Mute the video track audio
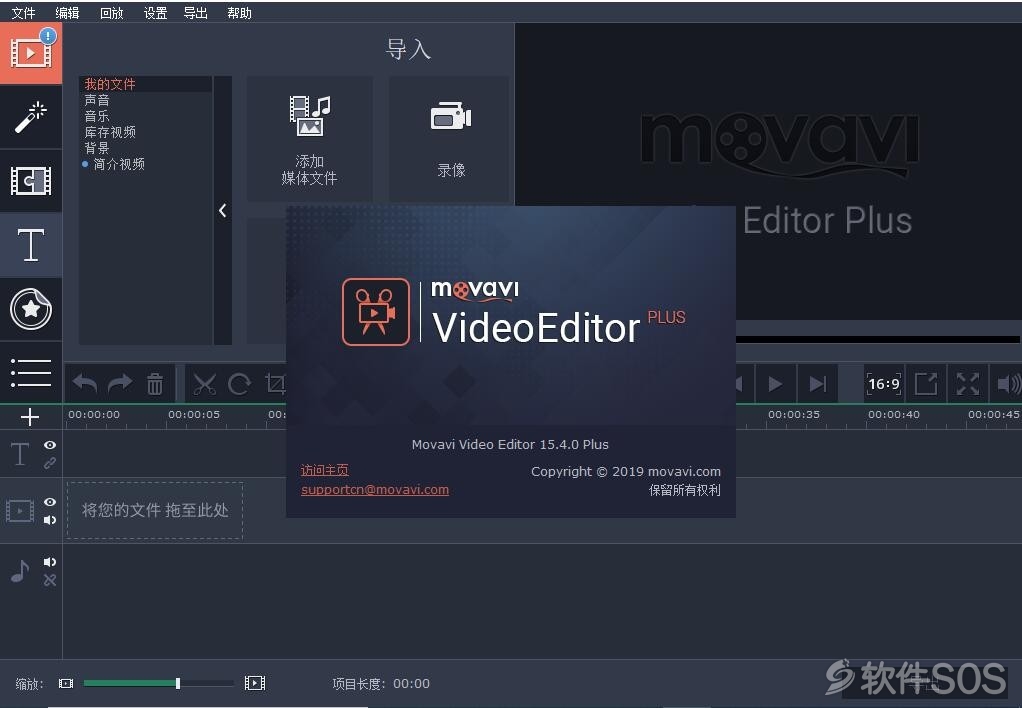The height and width of the screenshot is (708, 1022). pos(50,520)
